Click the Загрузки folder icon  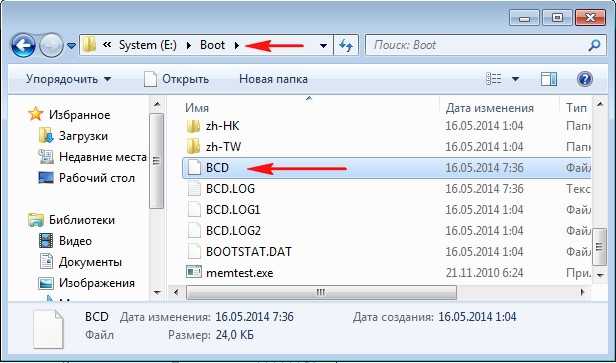(x=46, y=136)
